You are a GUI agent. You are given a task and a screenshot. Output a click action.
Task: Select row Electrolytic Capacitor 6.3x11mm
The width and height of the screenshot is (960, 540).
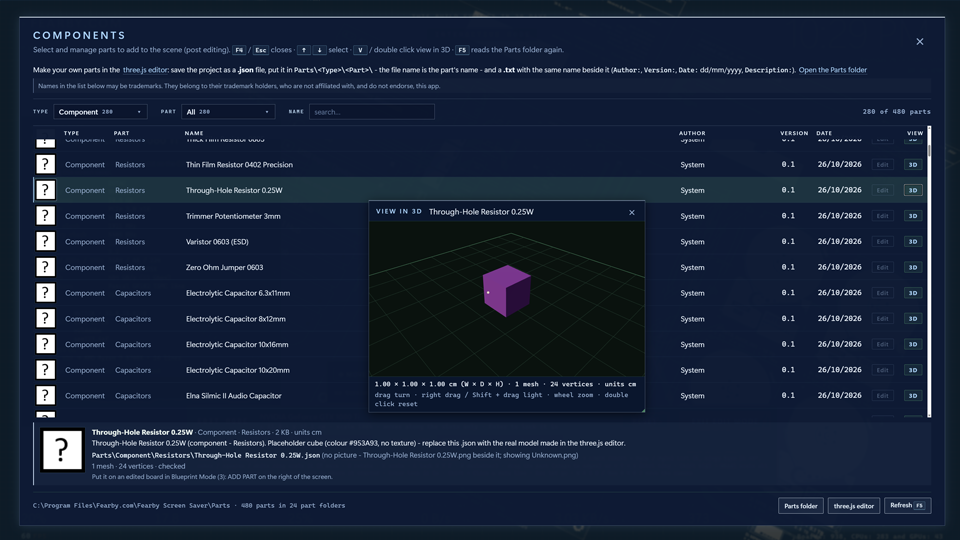coord(481,293)
